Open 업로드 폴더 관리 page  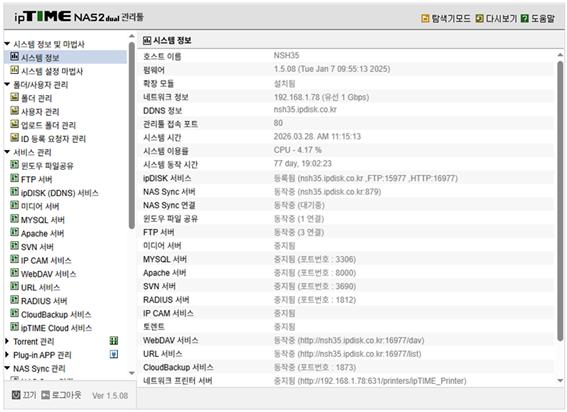pyautogui.click(x=48, y=125)
